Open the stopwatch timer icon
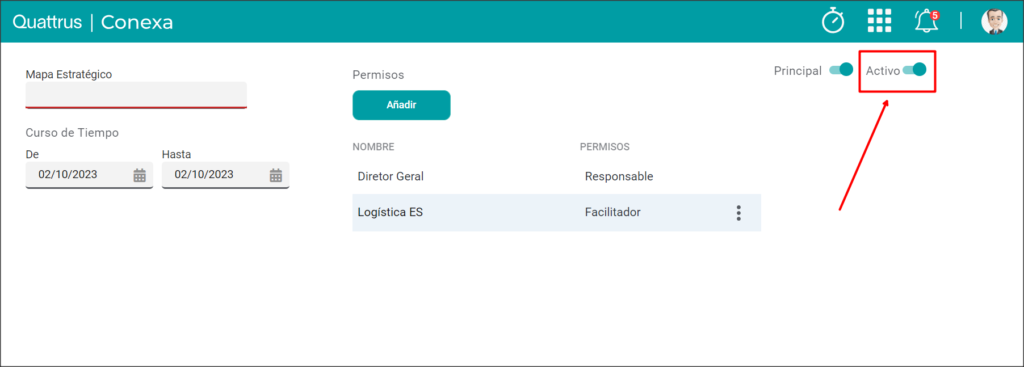This screenshot has height=367, width=1024. (x=833, y=21)
